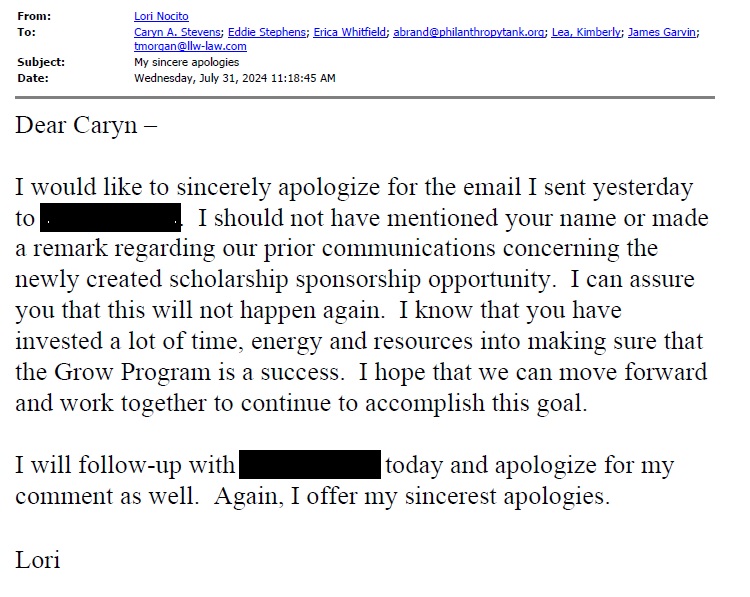Click the Lea, Kimberly recipient link

(587, 32)
